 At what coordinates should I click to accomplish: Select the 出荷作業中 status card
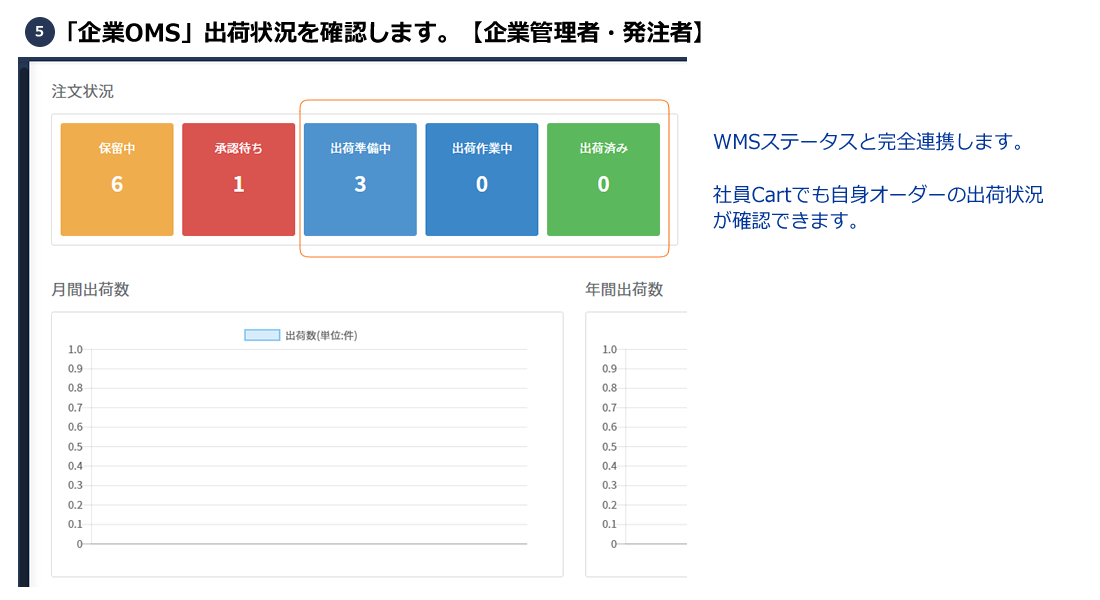(481, 179)
